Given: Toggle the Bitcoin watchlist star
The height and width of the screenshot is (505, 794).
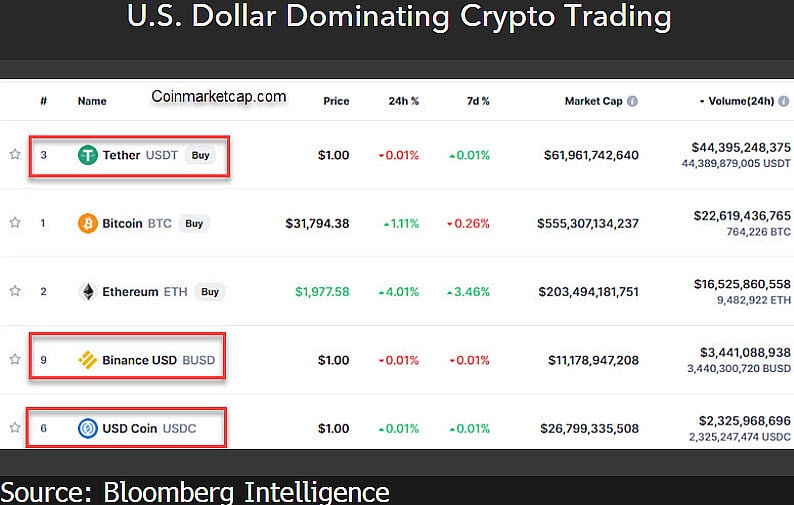Looking at the screenshot, I should tap(15, 223).
